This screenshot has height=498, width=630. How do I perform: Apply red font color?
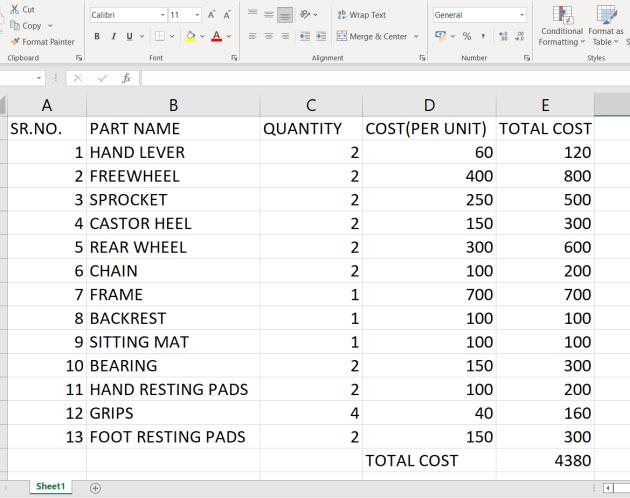217,37
